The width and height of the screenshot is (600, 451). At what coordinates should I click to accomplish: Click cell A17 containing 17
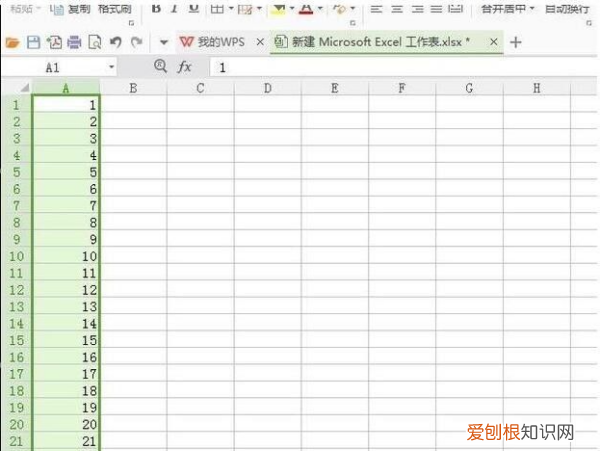(66, 374)
